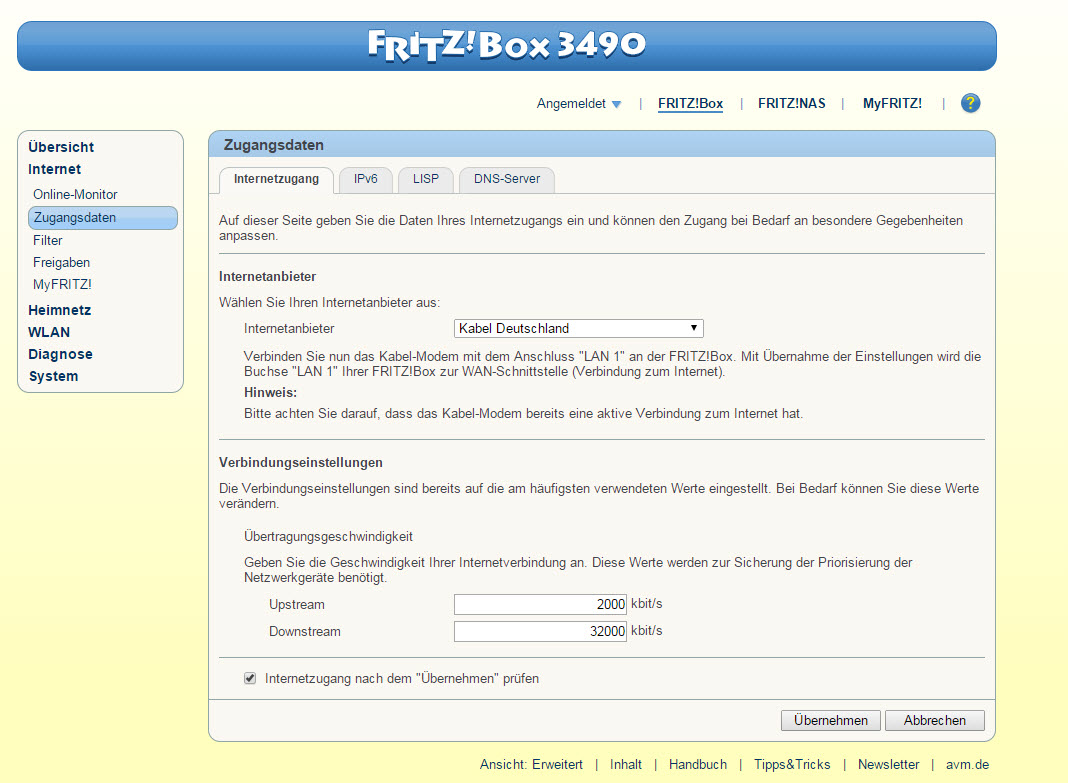The height and width of the screenshot is (783, 1068).
Task: Expand WLAN in the sidebar
Action: [49, 332]
